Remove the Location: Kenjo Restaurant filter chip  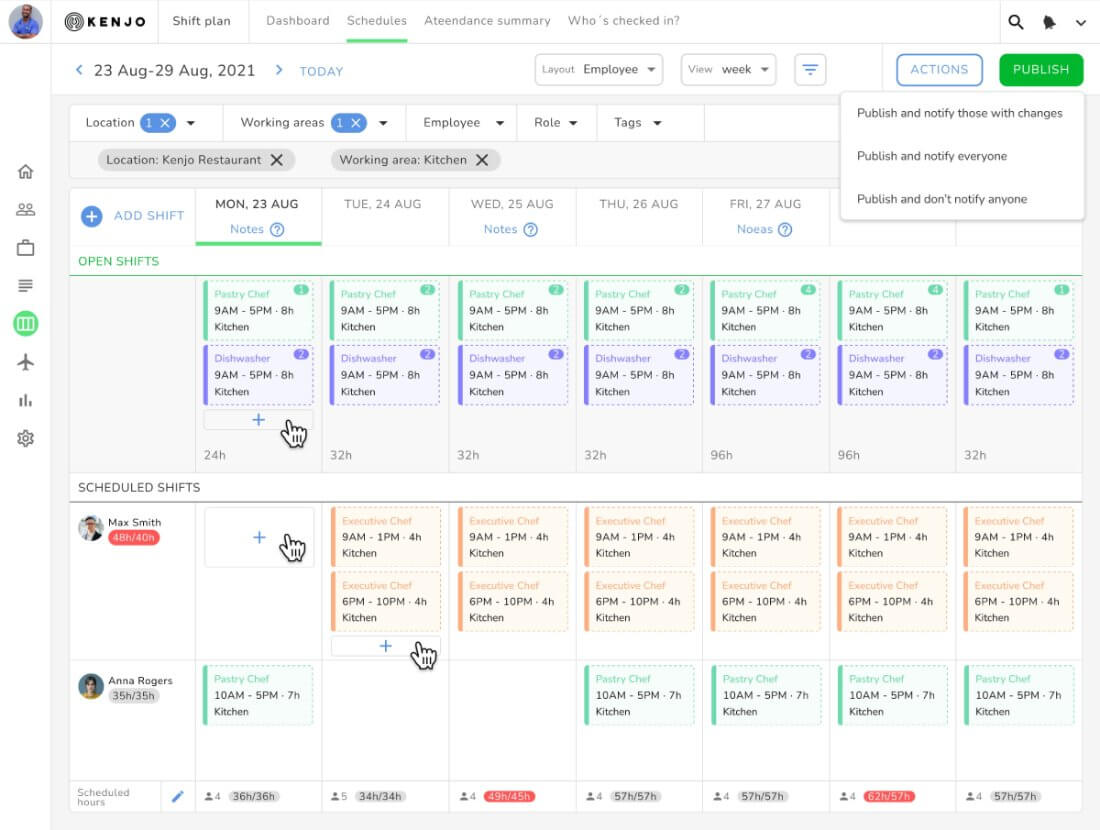coord(277,160)
